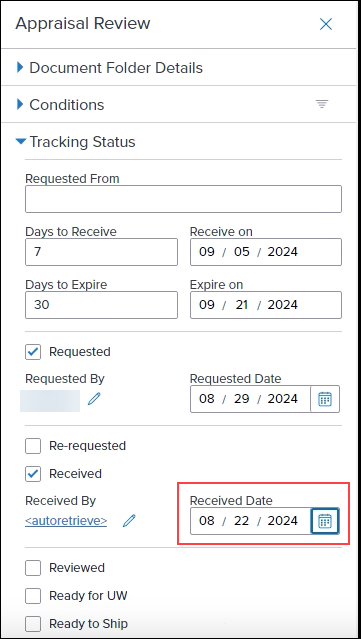
Task: Edit Received By with the pencil icon
Action: [x=129, y=520]
